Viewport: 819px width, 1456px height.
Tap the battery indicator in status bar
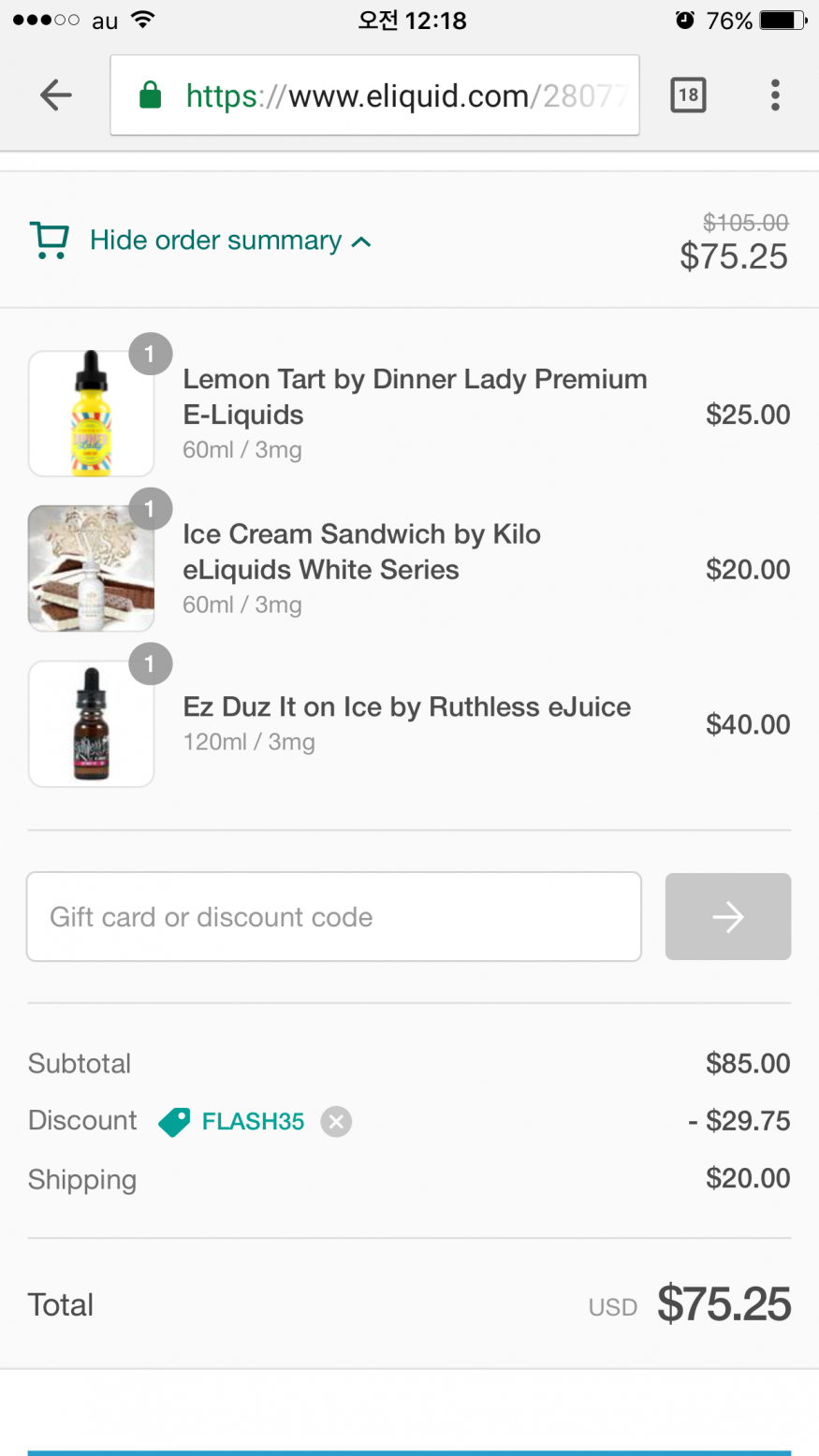[x=782, y=21]
